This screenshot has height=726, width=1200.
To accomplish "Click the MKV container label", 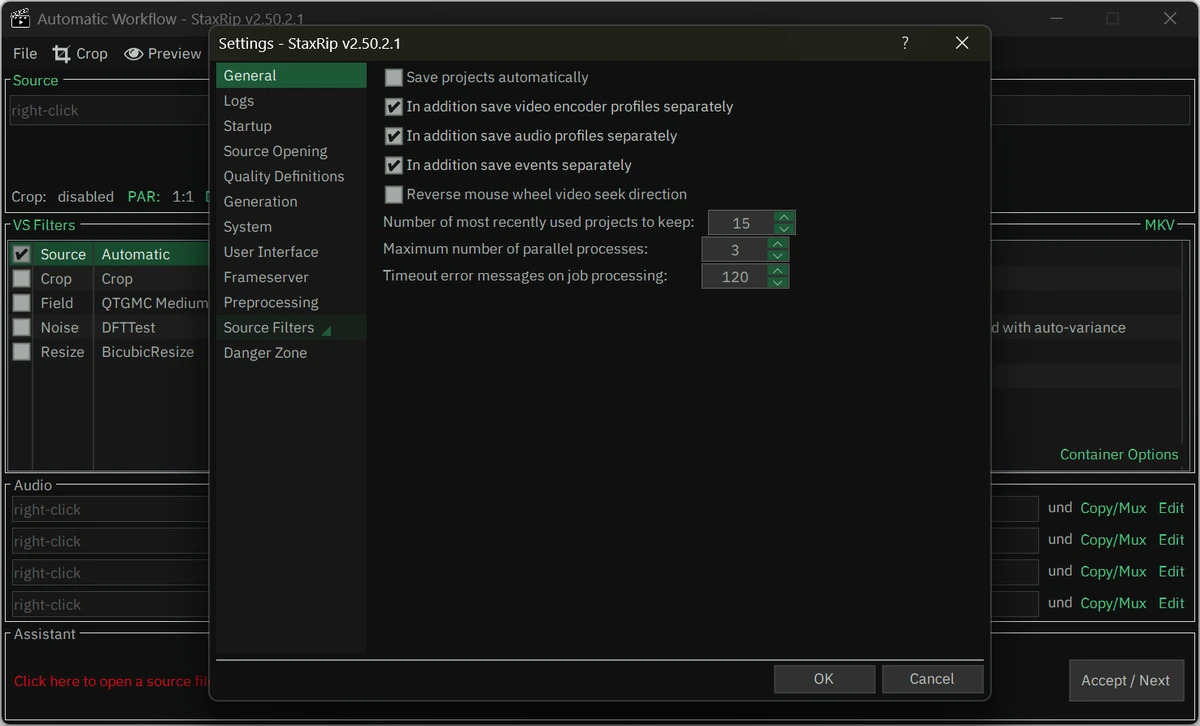I will coord(1160,226).
